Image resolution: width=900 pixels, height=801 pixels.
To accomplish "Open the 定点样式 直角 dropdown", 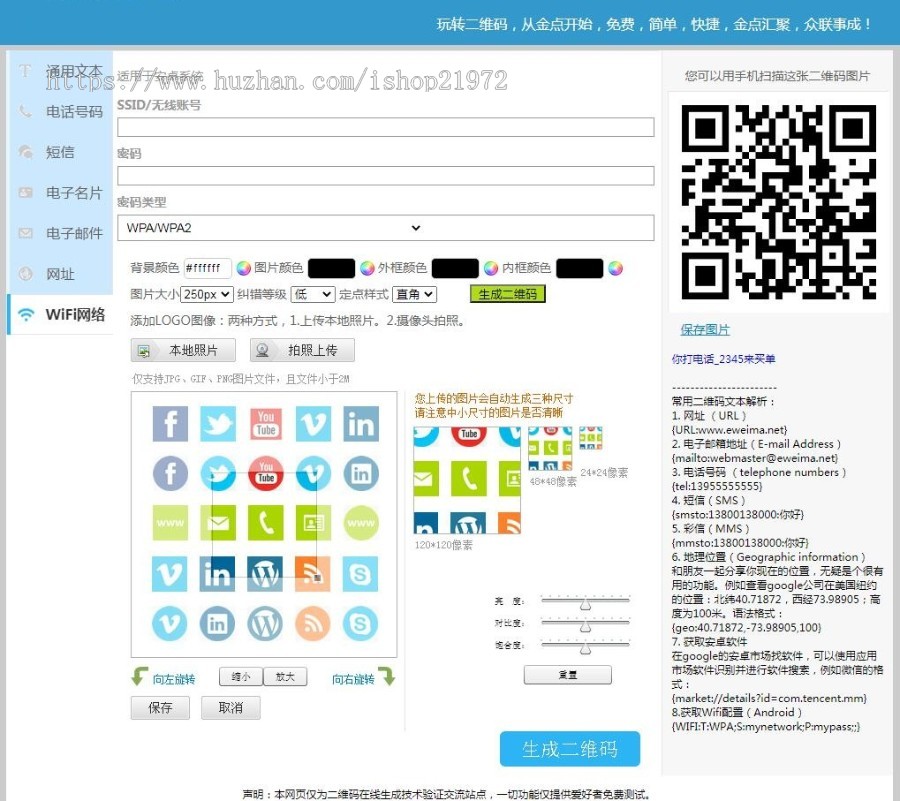I will pyautogui.click(x=414, y=294).
